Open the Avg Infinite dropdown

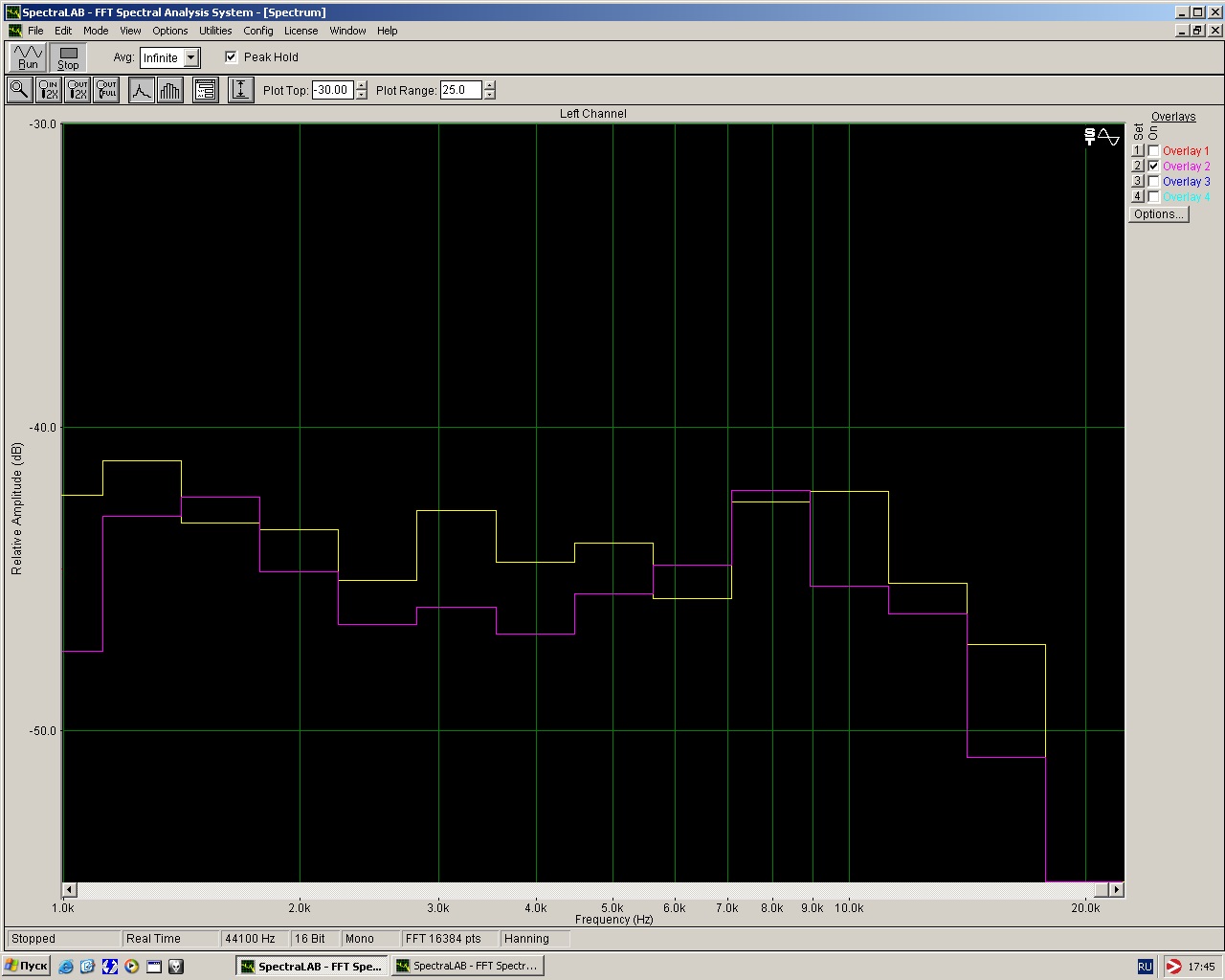[x=191, y=57]
